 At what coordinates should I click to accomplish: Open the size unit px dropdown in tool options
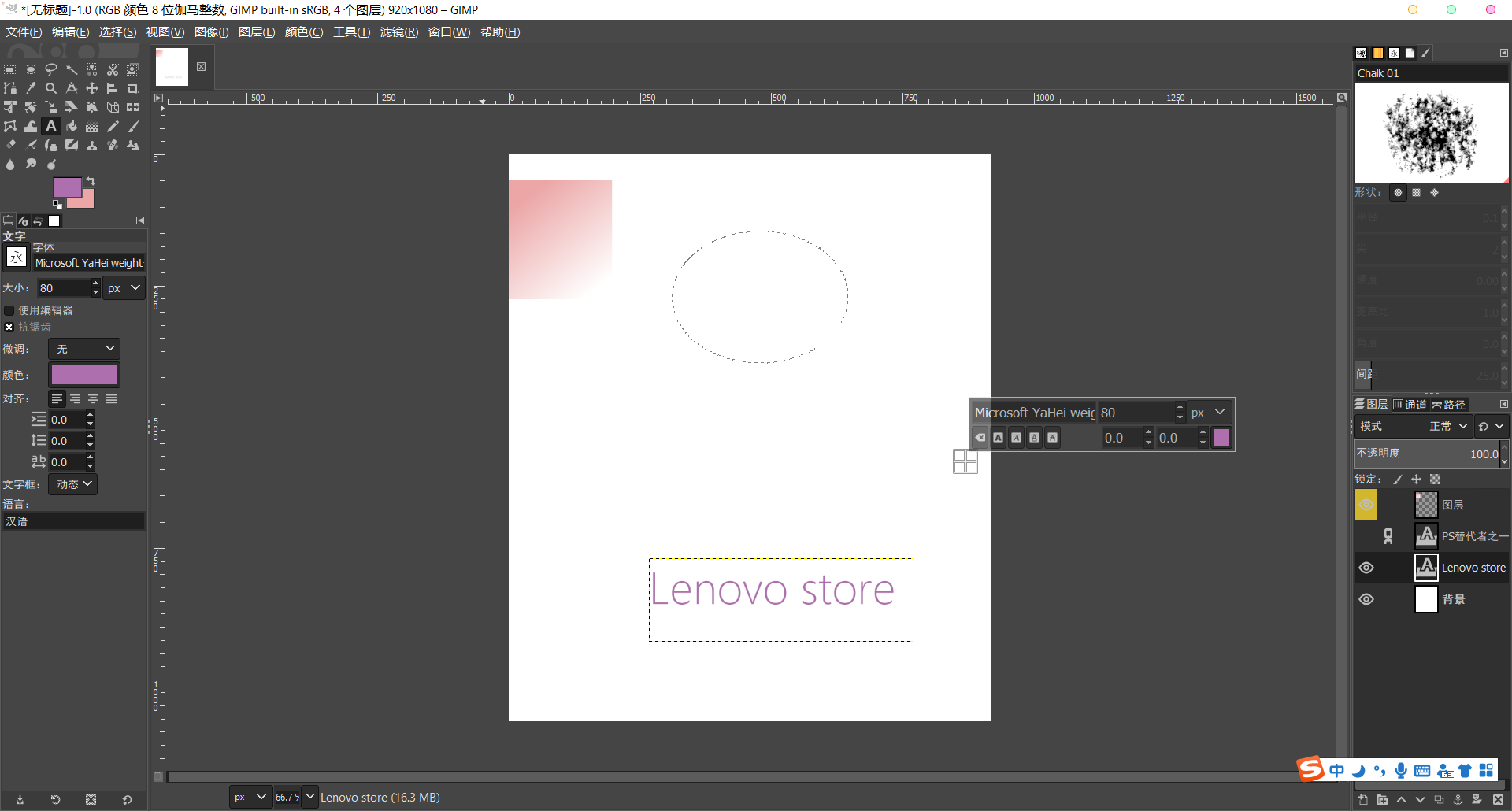pos(124,288)
